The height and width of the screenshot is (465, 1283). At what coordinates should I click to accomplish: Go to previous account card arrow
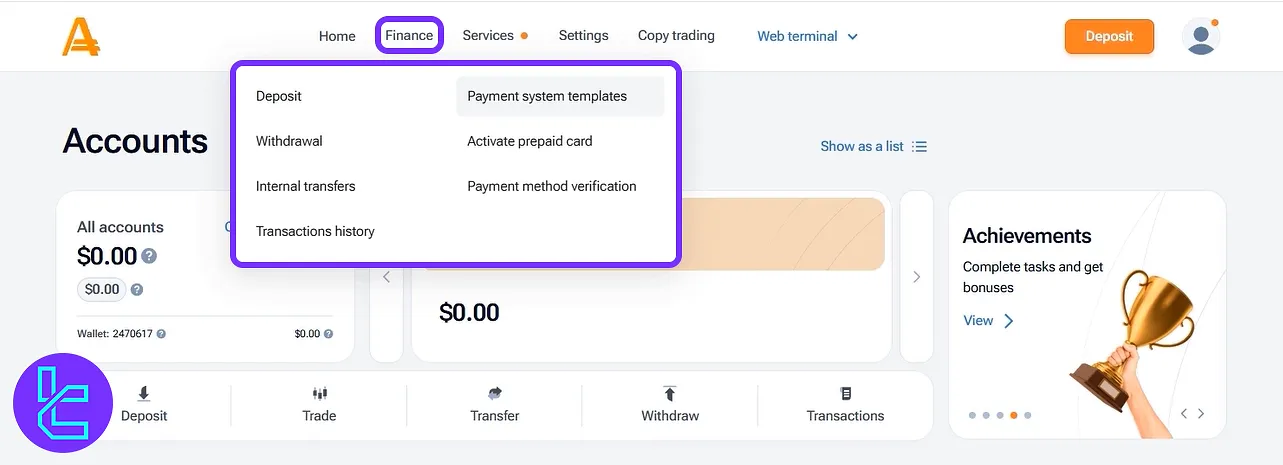(x=387, y=277)
